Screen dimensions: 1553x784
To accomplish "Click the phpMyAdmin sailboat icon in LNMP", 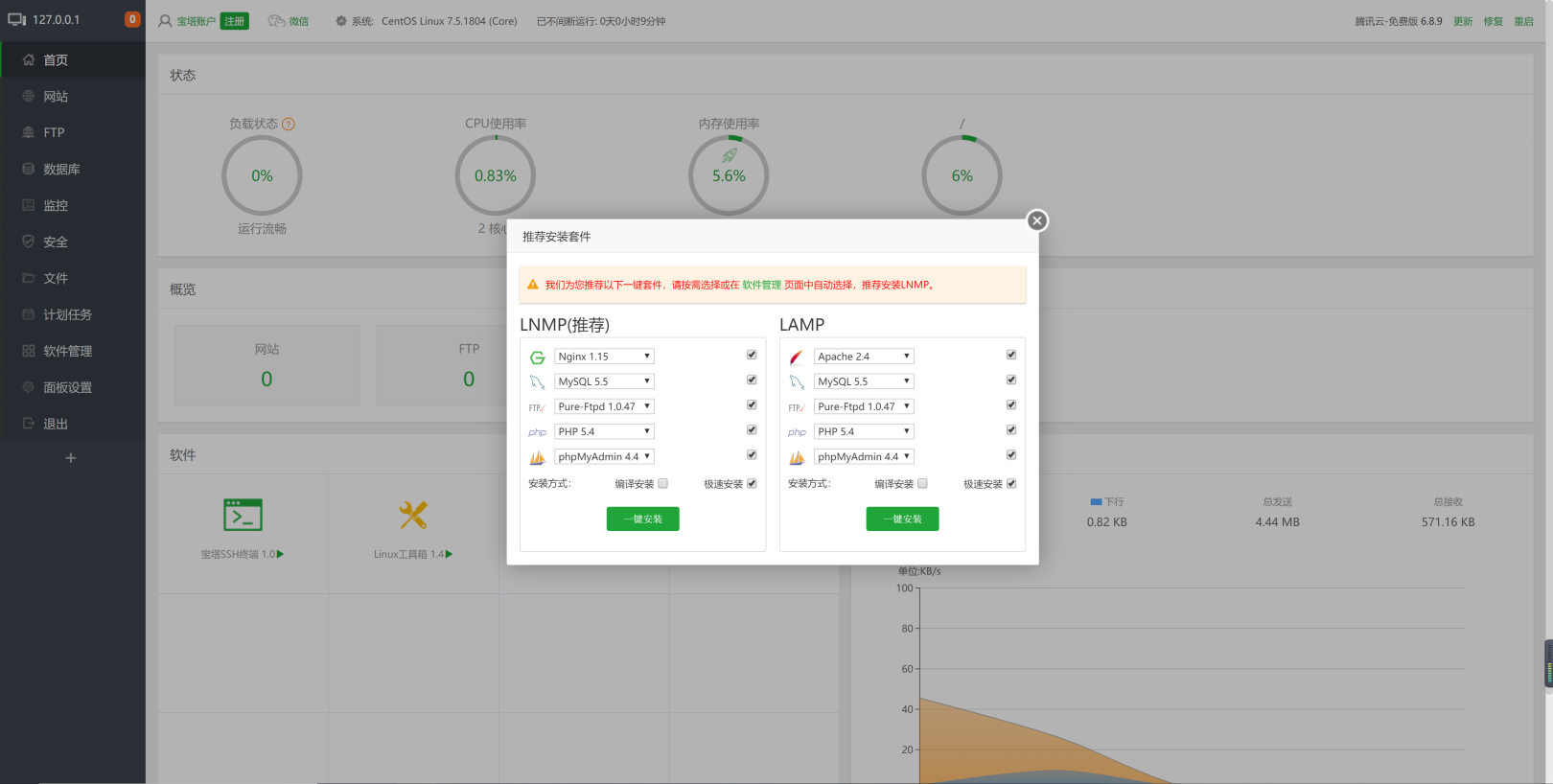I will tap(537, 458).
